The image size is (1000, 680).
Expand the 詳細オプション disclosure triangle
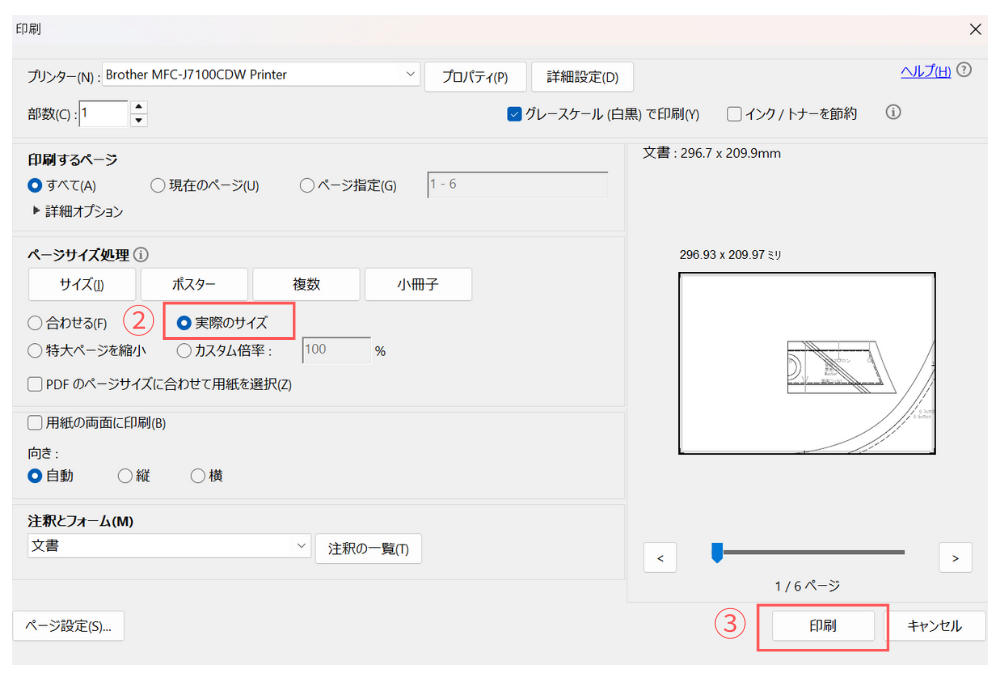37,211
